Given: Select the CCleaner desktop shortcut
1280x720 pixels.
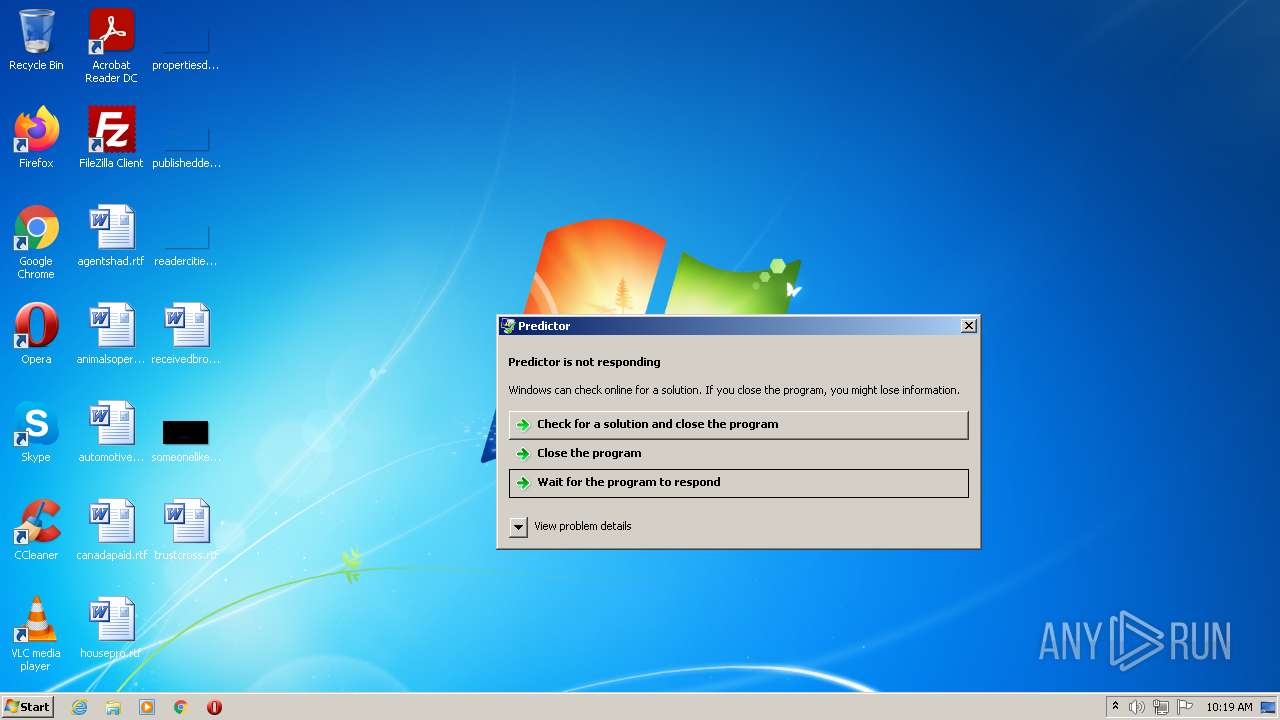Looking at the screenshot, I should (x=36, y=531).
